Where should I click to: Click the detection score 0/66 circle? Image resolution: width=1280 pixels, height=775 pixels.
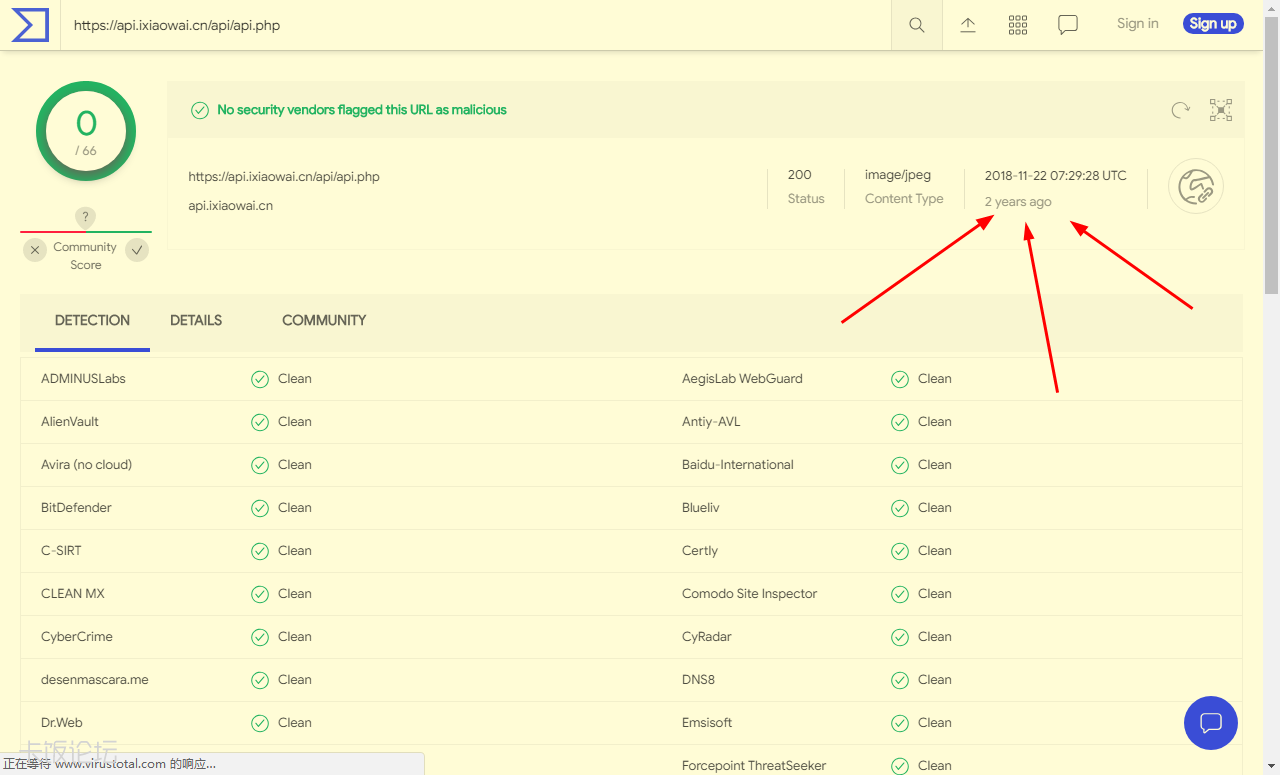86,131
